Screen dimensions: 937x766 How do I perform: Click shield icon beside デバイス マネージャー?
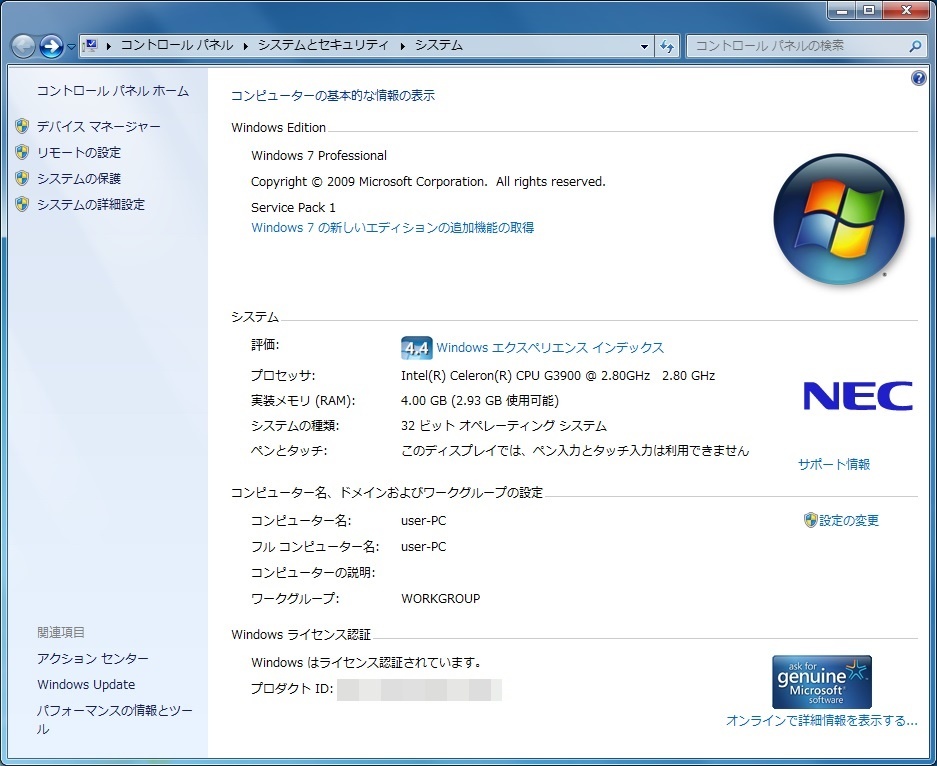[x=22, y=126]
